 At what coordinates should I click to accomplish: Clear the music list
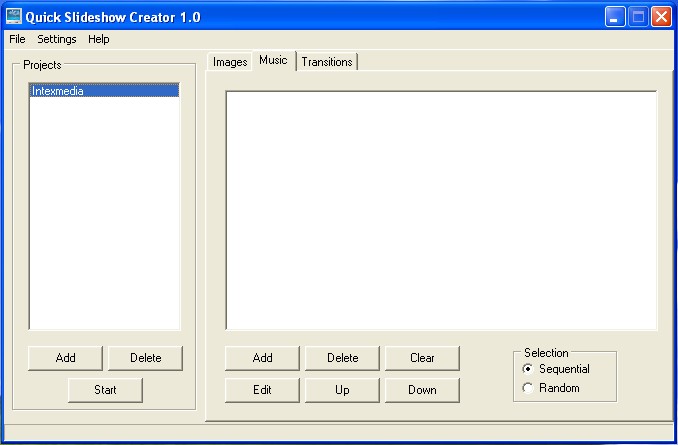coord(422,358)
